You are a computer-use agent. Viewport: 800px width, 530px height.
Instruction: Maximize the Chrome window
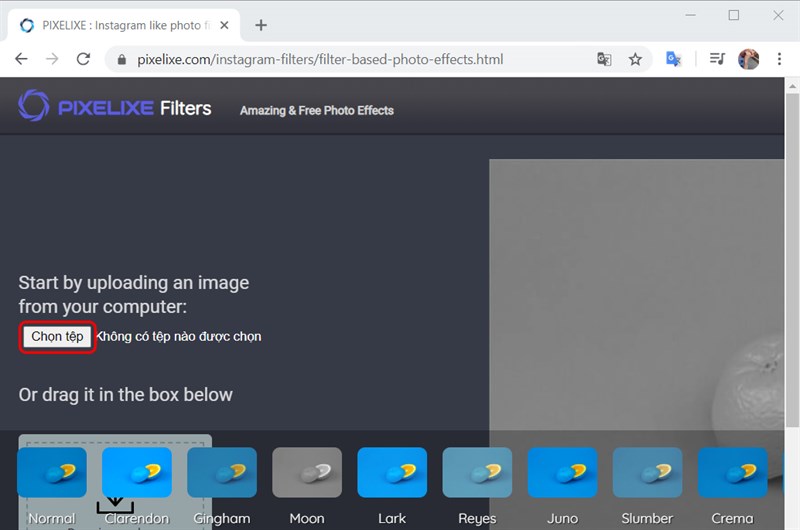pos(734,15)
